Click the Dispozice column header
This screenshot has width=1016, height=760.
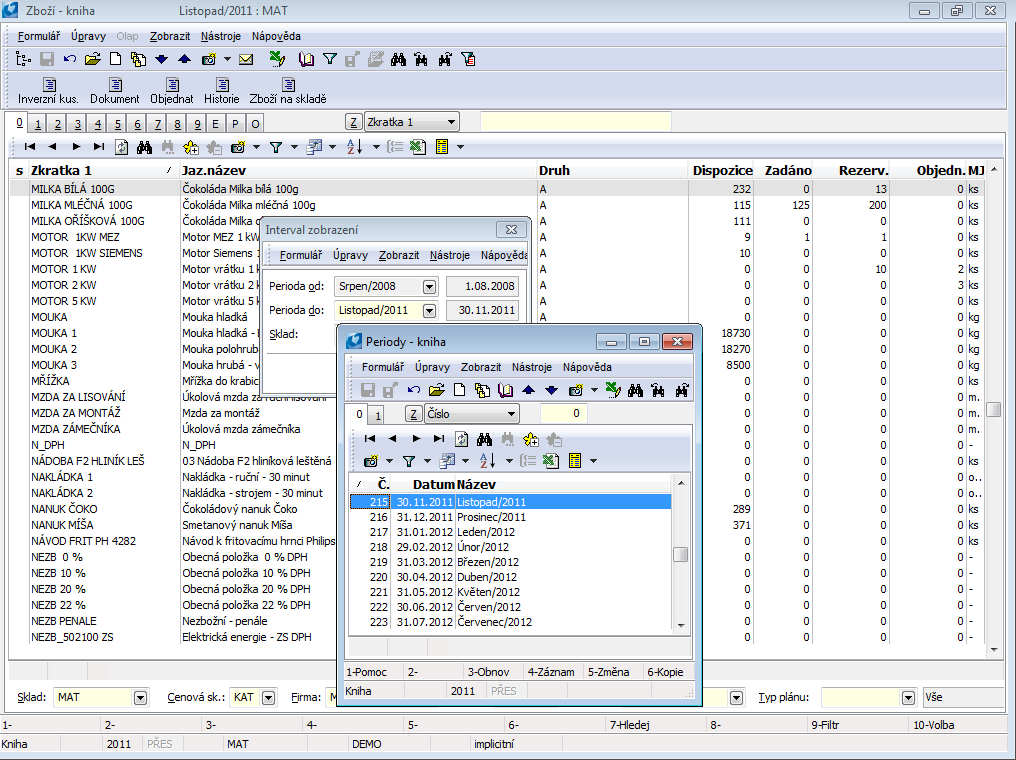[x=721, y=170]
